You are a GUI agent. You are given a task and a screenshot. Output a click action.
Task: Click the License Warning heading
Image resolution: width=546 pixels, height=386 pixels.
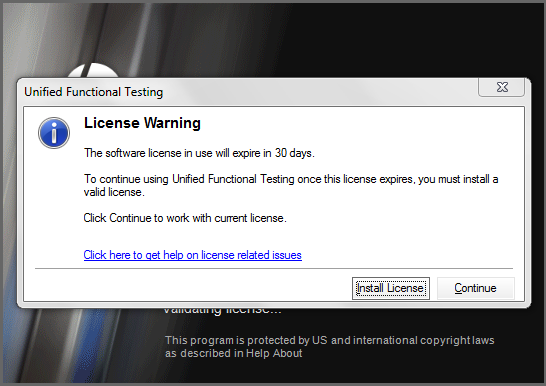click(142, 123)
